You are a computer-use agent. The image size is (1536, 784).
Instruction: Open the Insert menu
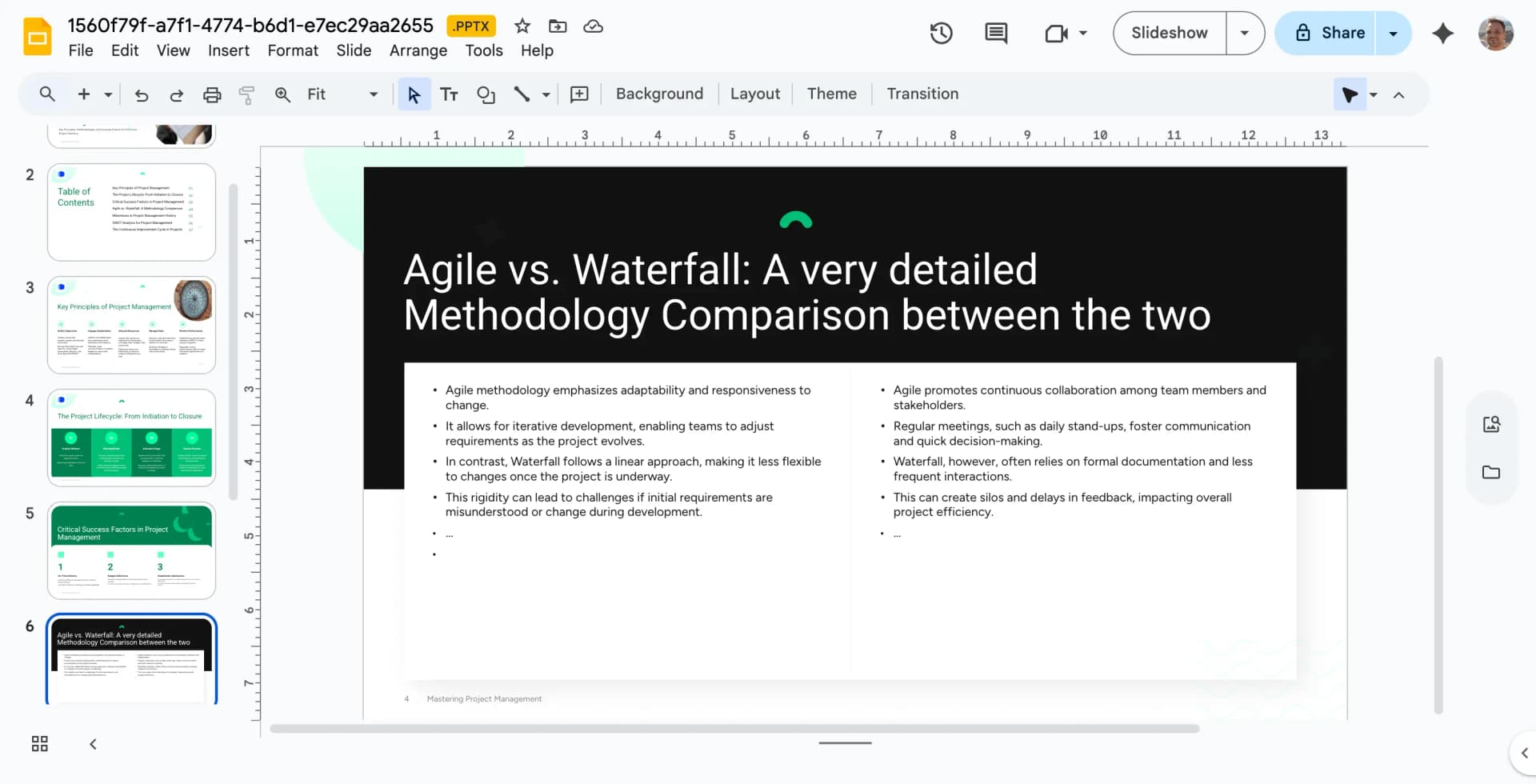pos(229,50)
